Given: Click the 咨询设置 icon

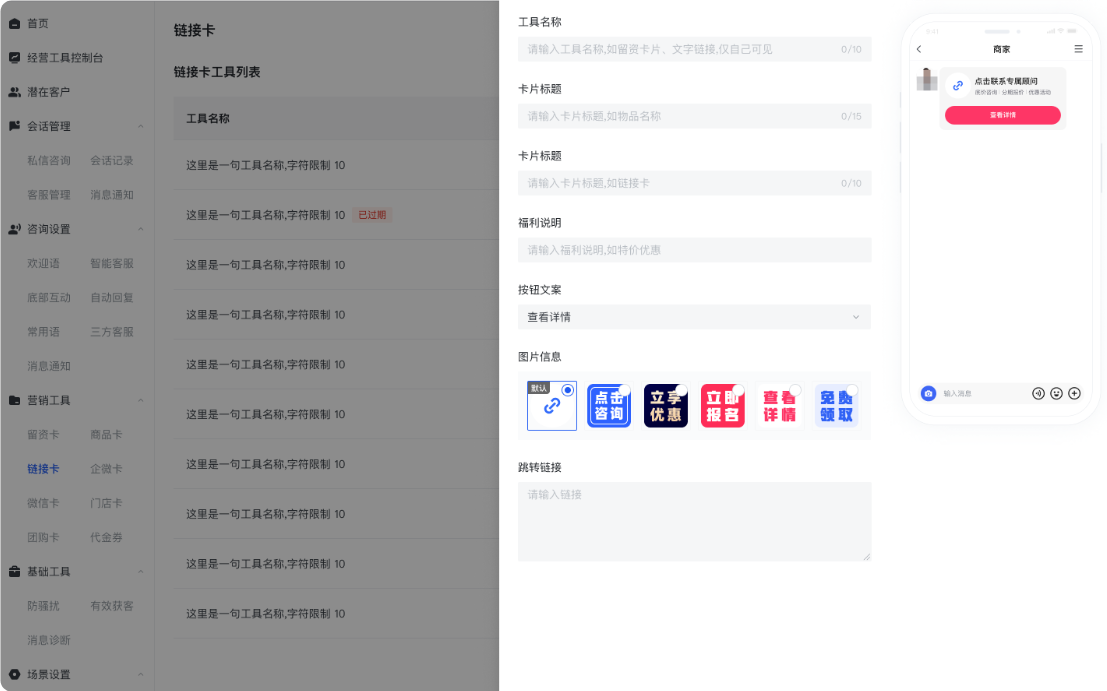Looking at the screenshot, I should click(x=14, y=229).
